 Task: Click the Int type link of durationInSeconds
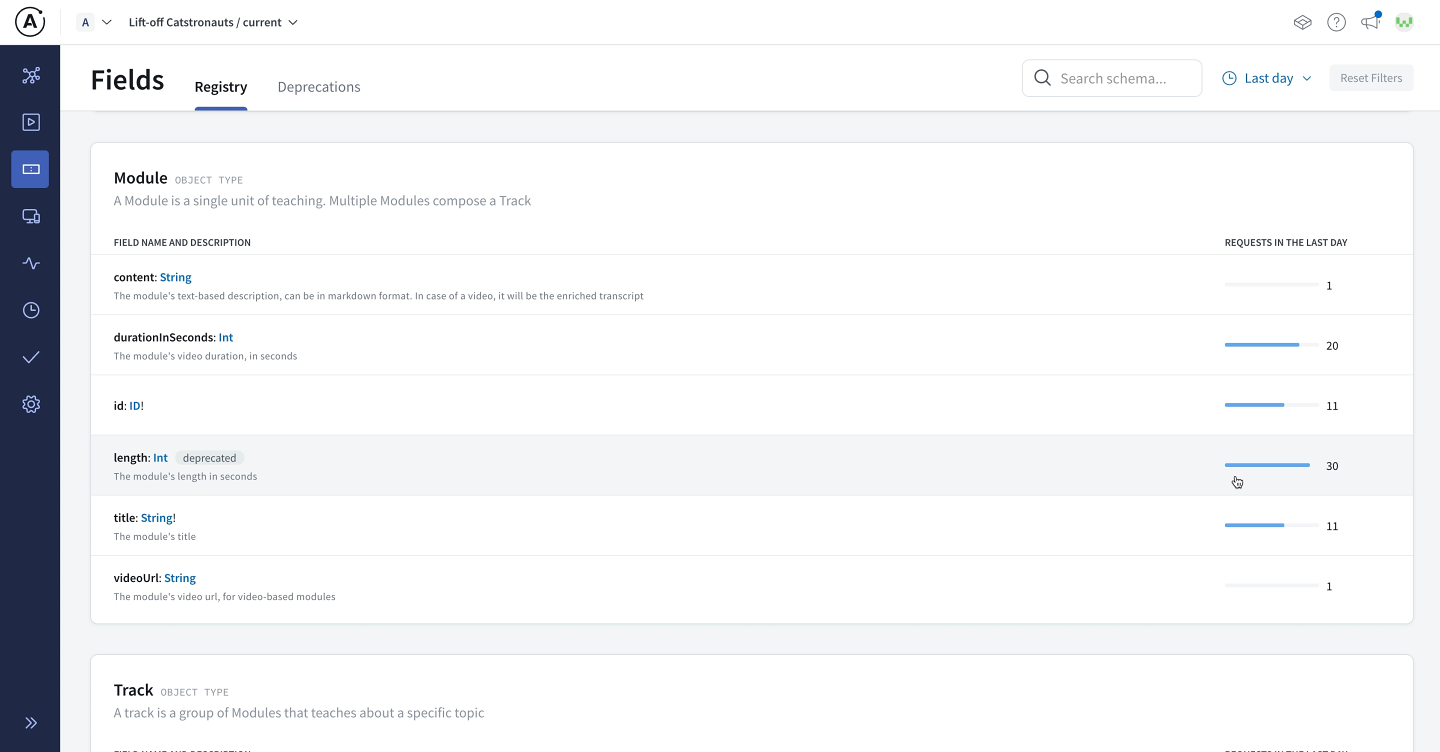(x=226, y=337)
